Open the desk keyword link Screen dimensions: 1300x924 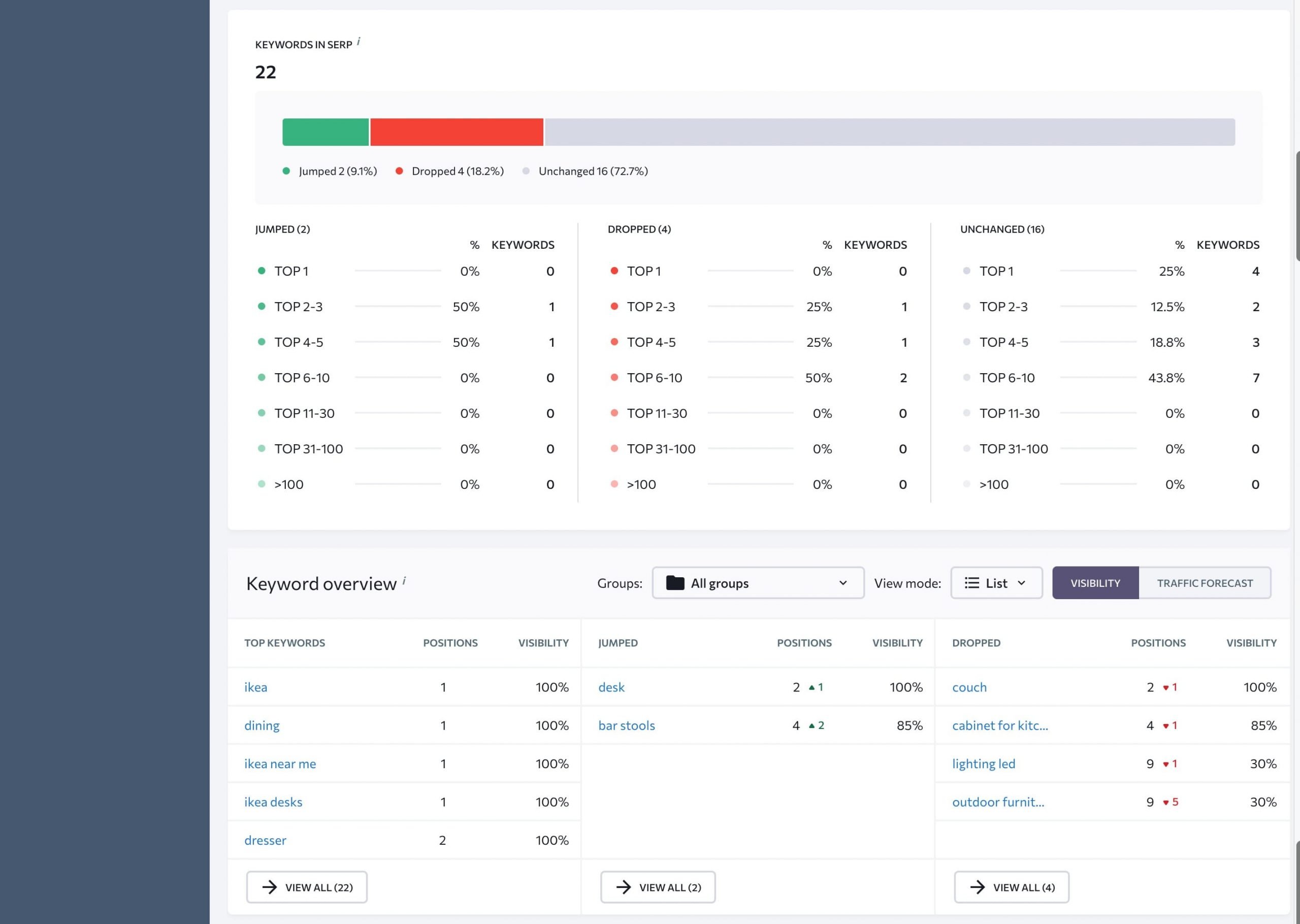coord(611,687)
